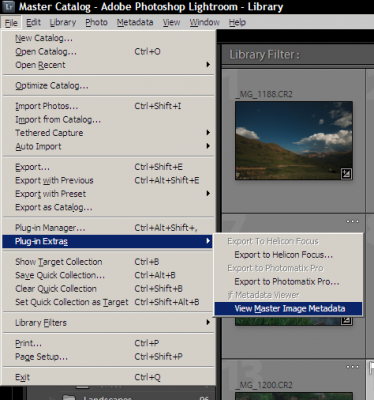Open the Metadata menu

click(135, 22)
